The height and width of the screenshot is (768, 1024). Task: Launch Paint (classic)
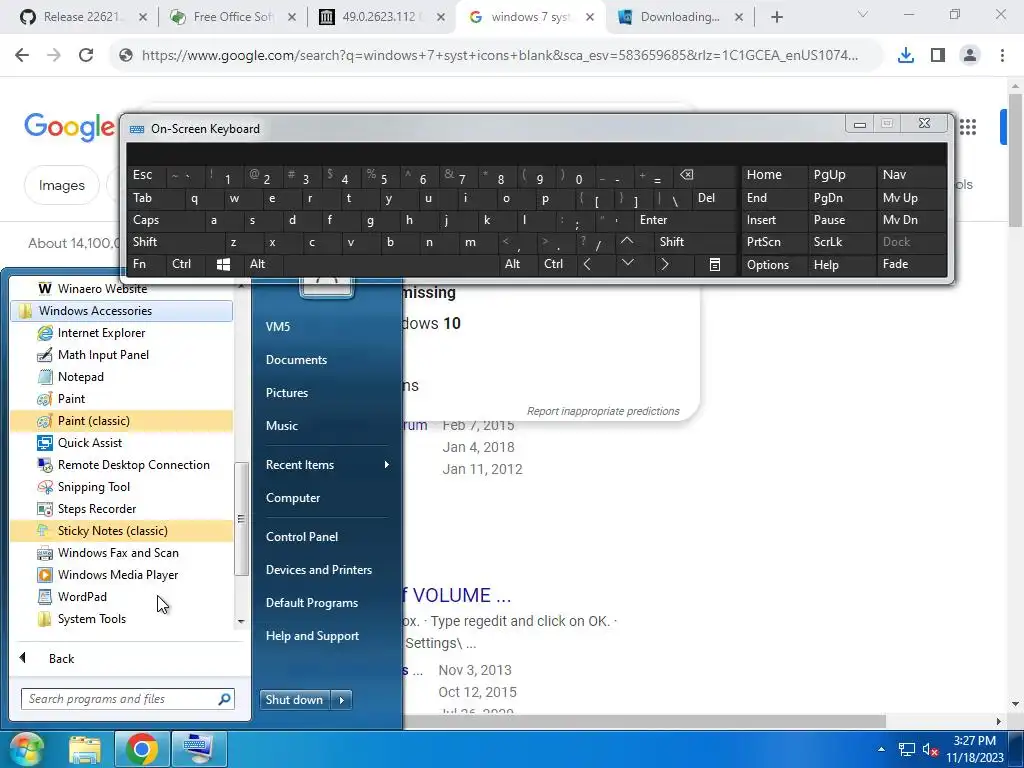pos(121,421)
